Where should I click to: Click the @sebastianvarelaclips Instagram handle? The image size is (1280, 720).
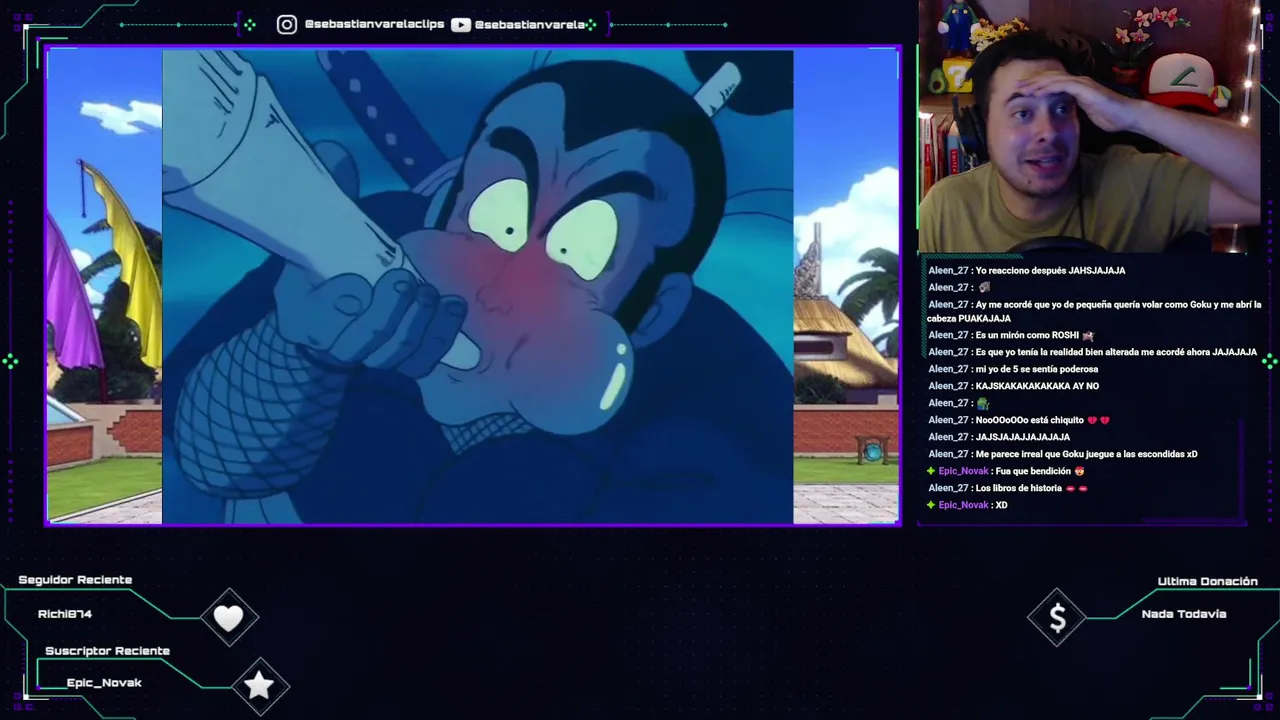pyautogui.click(x=374, y=24)
